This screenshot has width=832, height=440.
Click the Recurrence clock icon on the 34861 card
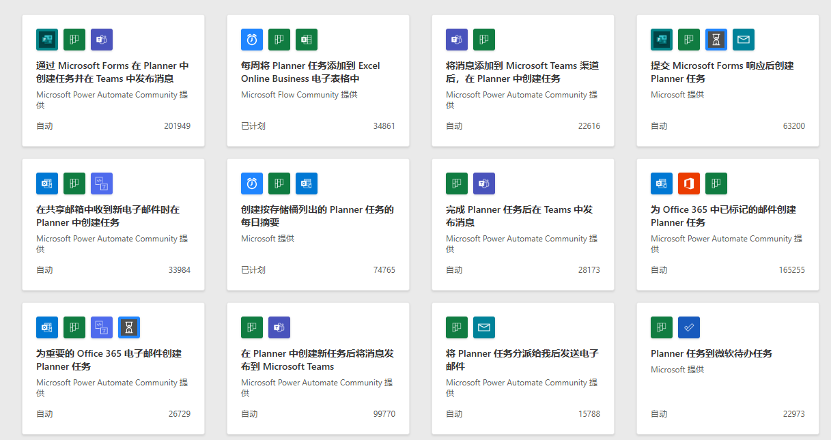point(252,39)
